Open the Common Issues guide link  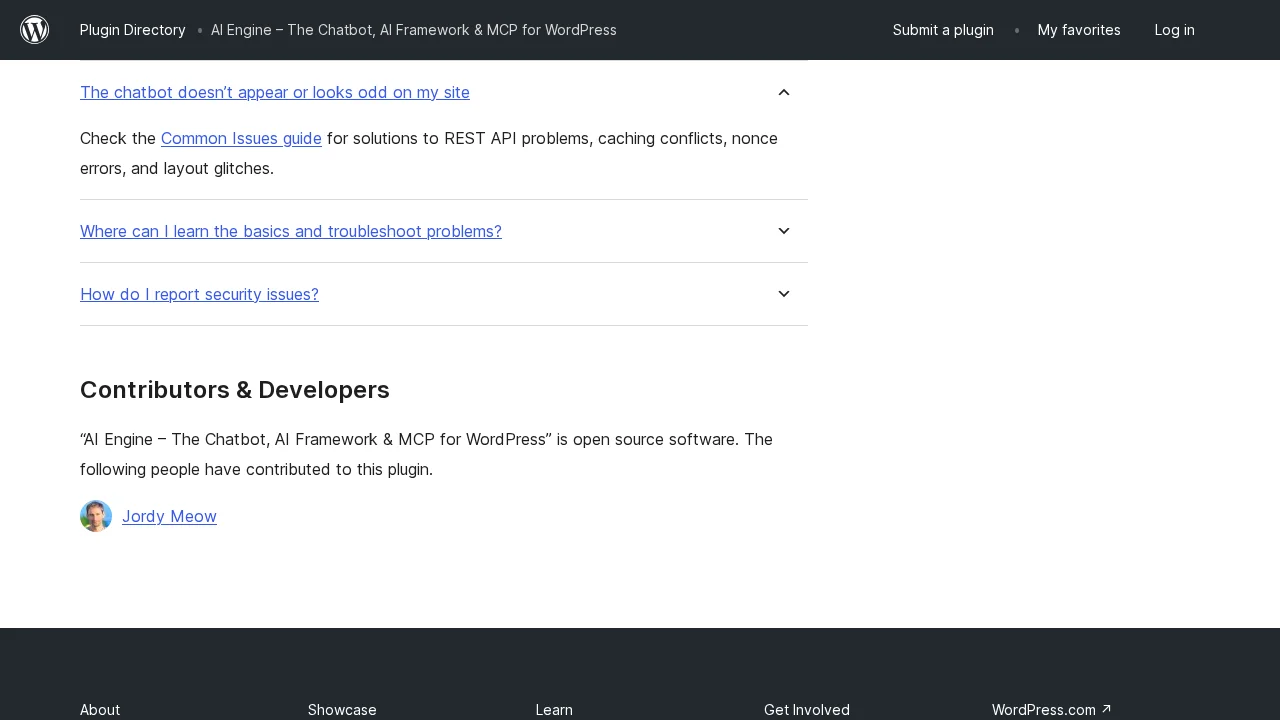[241, 138]
